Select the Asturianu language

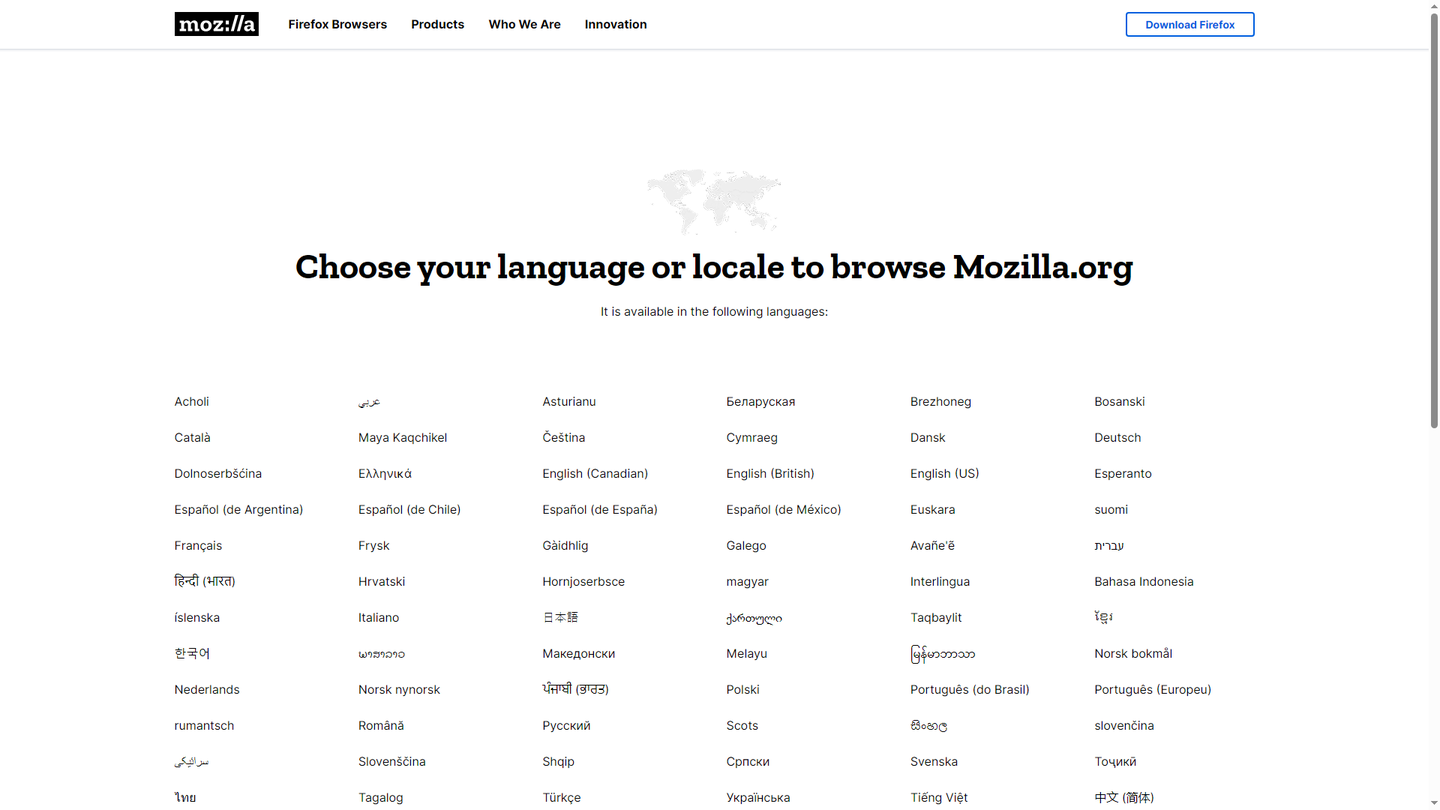coord(569,401)
